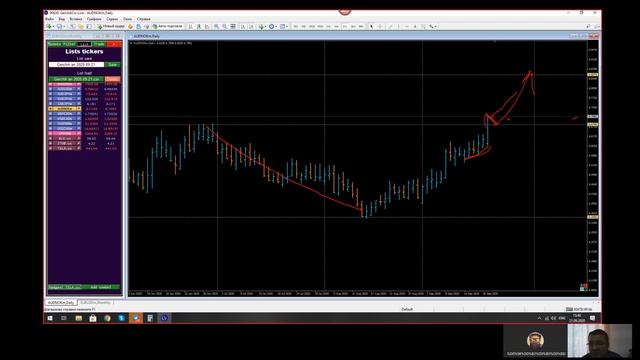This screenshot has height=360, width=640.
Task: Switch chart to candlesticks style
Action: [199, 27]
